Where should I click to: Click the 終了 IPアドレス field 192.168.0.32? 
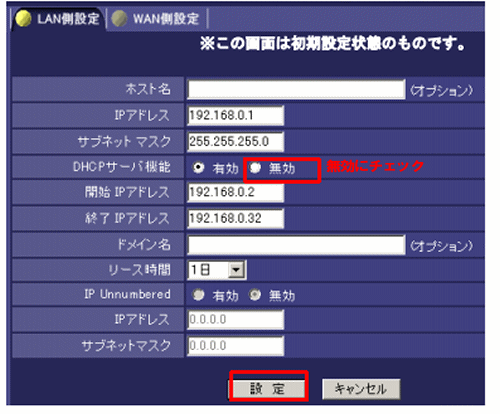tap(236, 218)
